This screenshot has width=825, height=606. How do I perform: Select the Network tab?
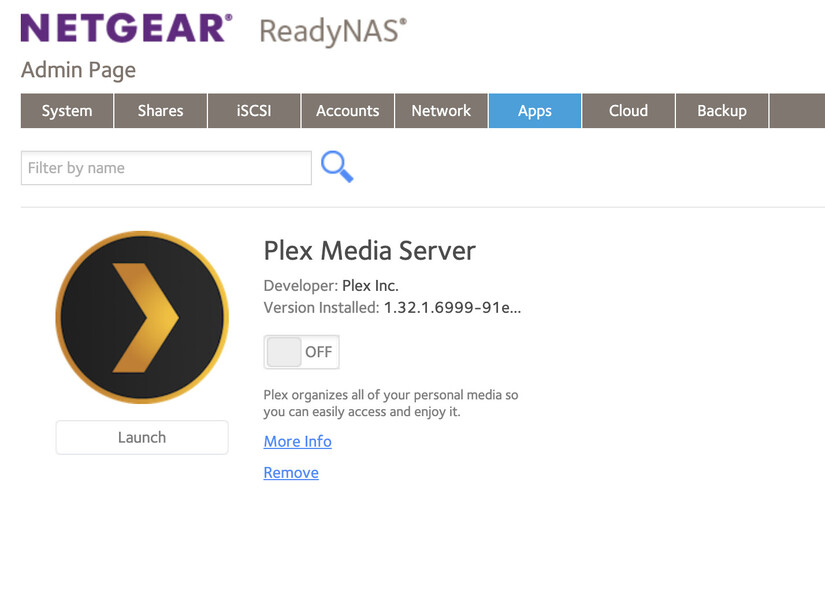click(x=441, y=111)
